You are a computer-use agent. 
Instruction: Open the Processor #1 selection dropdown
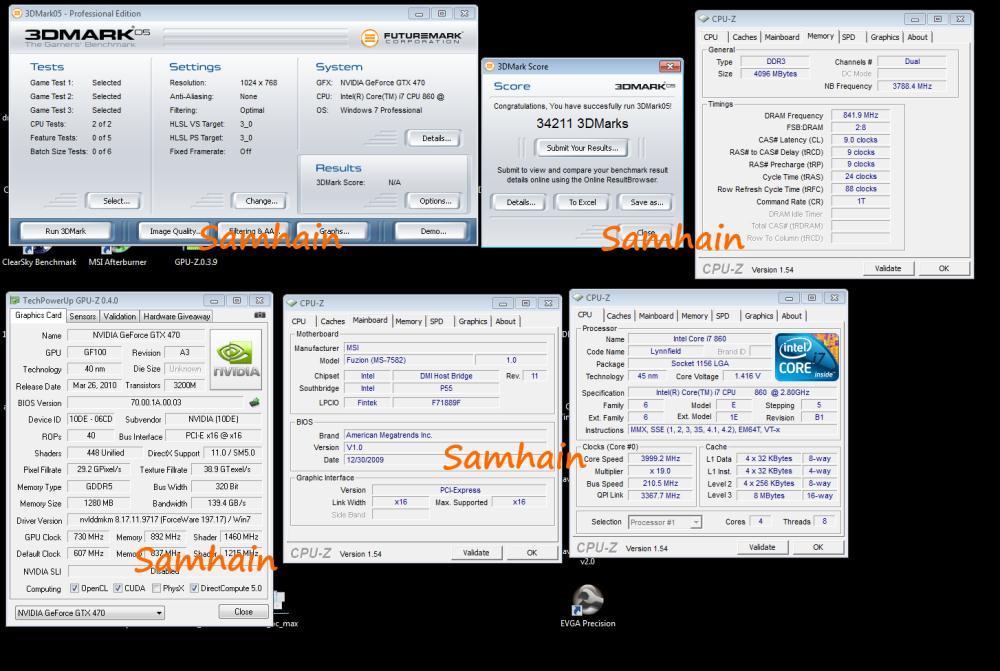(665, 522)
